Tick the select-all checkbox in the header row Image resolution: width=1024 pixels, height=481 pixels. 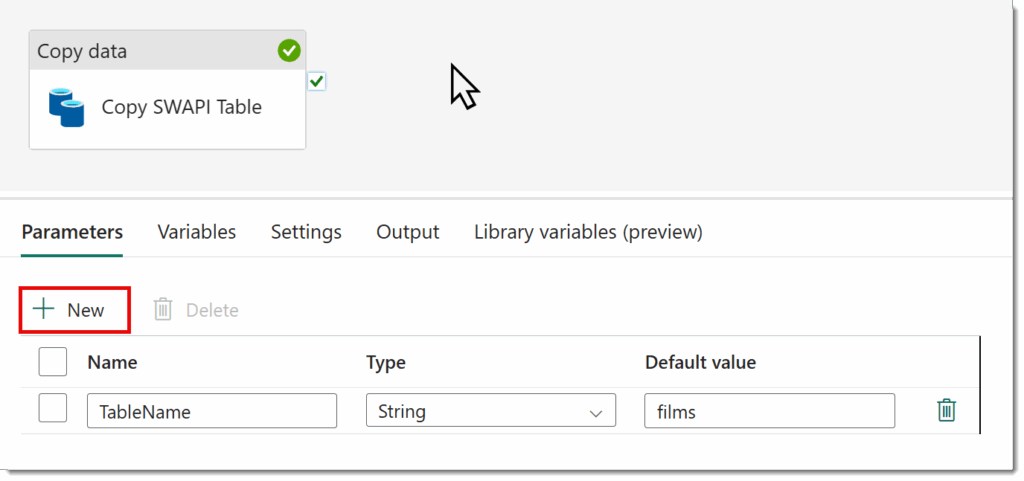[x=52, y=362]
